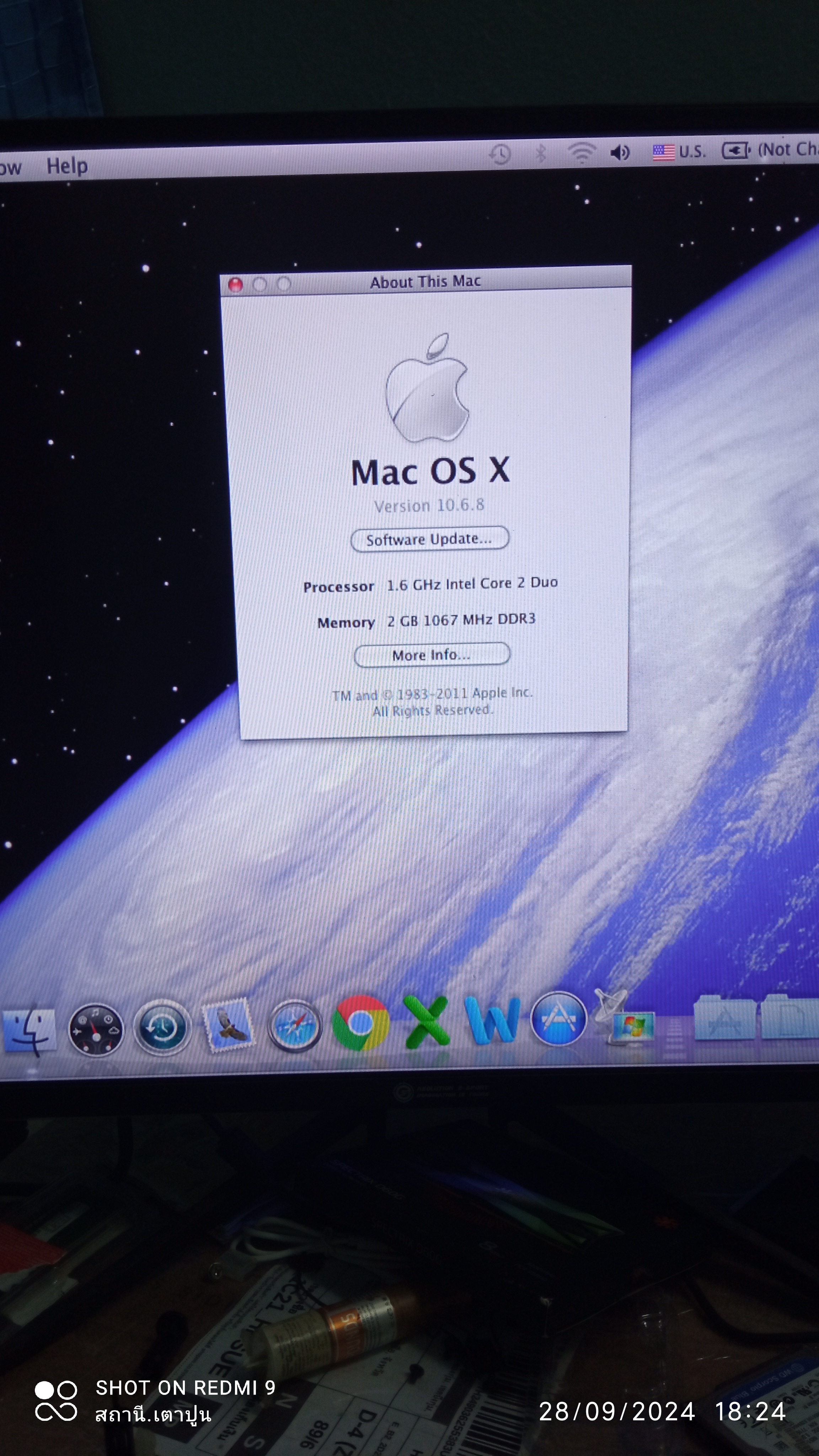
Task: Open the App Store in Dock
Action: click(x=558, y=1018)
